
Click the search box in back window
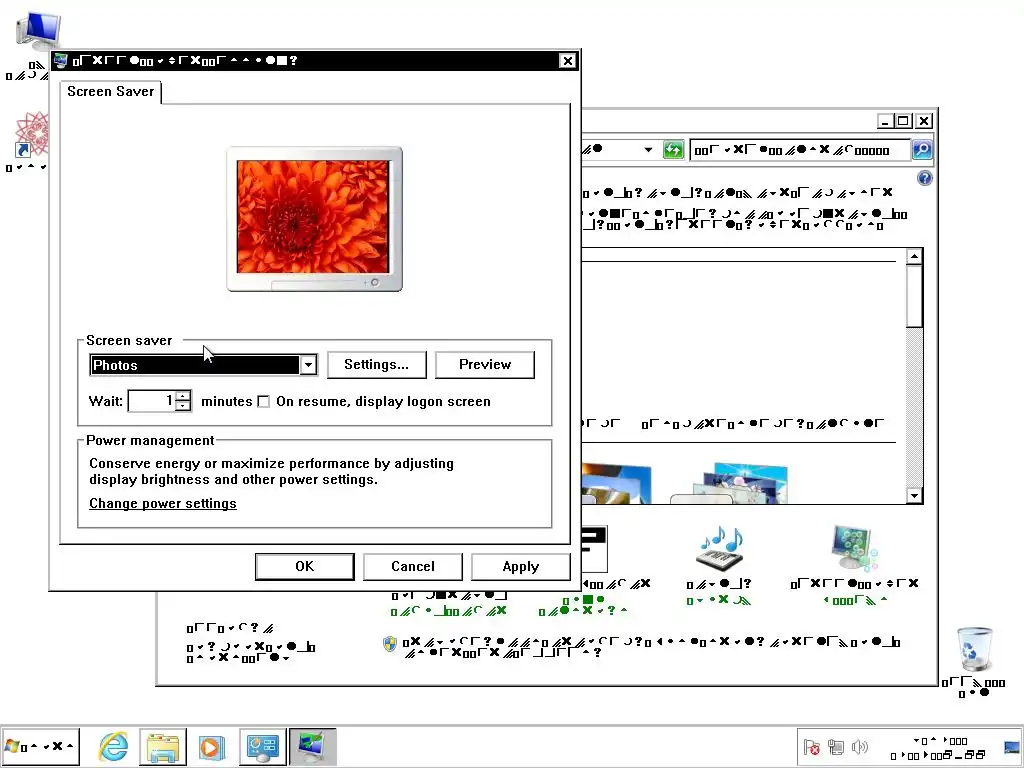click(x=799, y=150)
